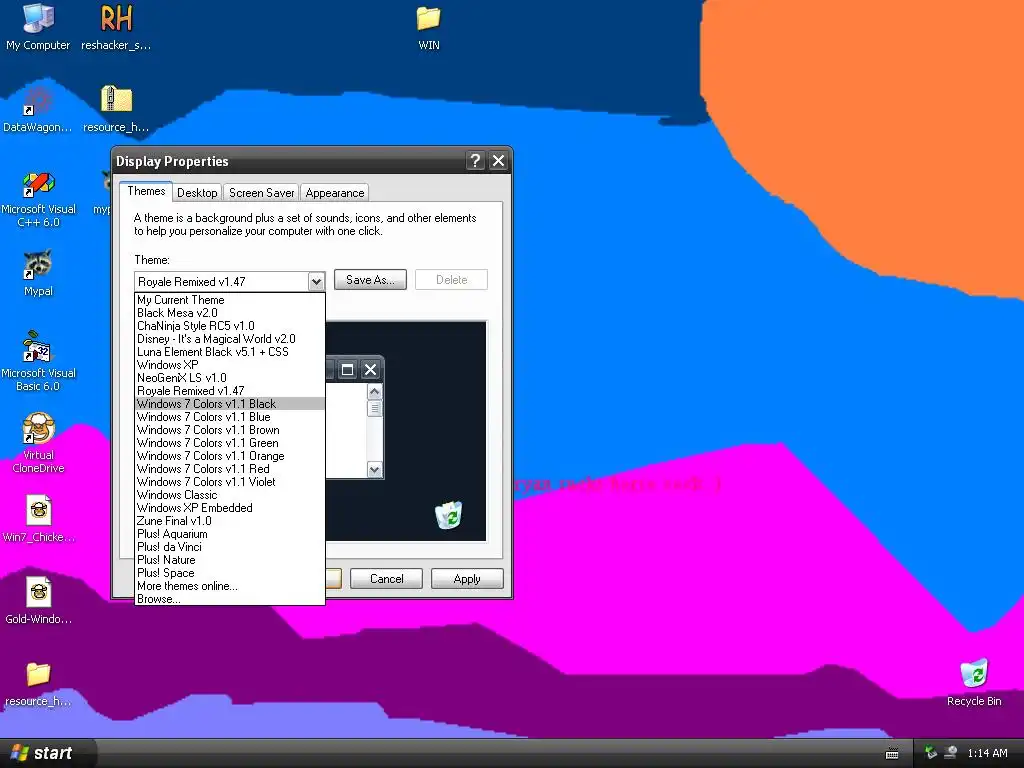Click the preview window's maximize button
The image size is (1024, 768).
click(x=347, y=370)
